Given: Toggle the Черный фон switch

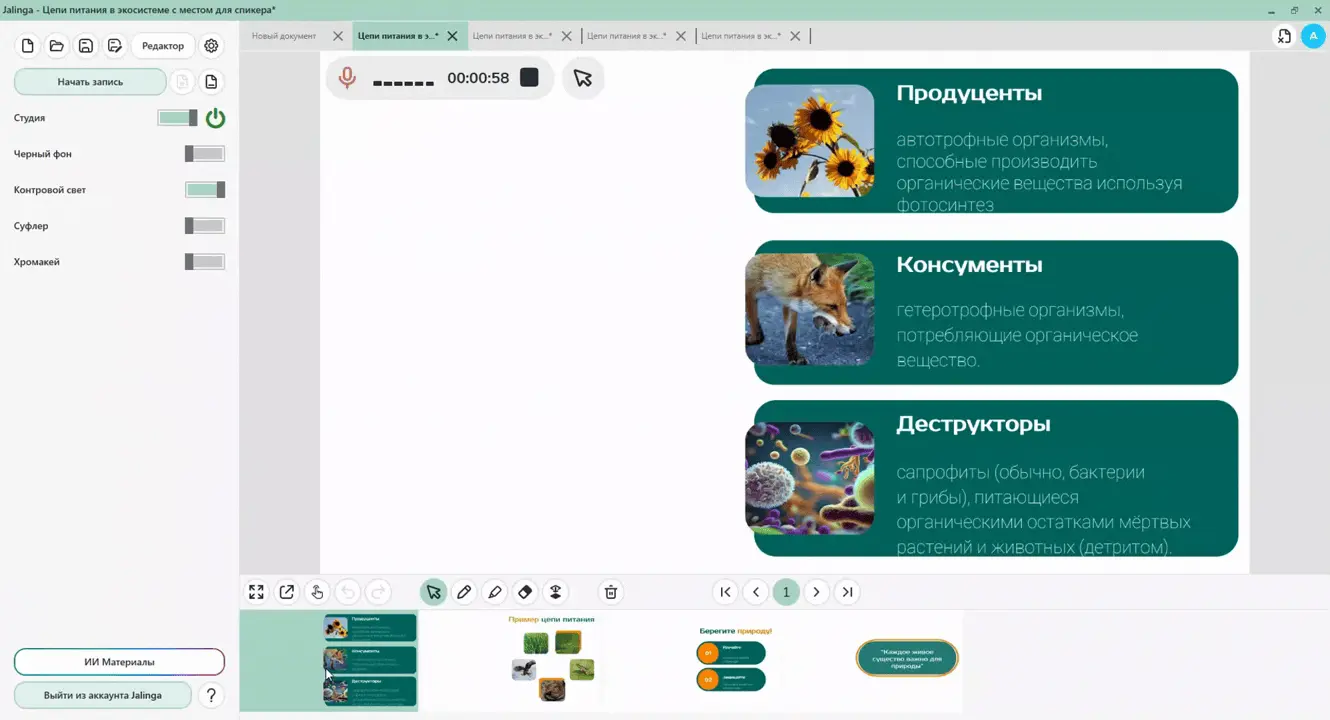Looking at the screenshot, I should (205, 154).
